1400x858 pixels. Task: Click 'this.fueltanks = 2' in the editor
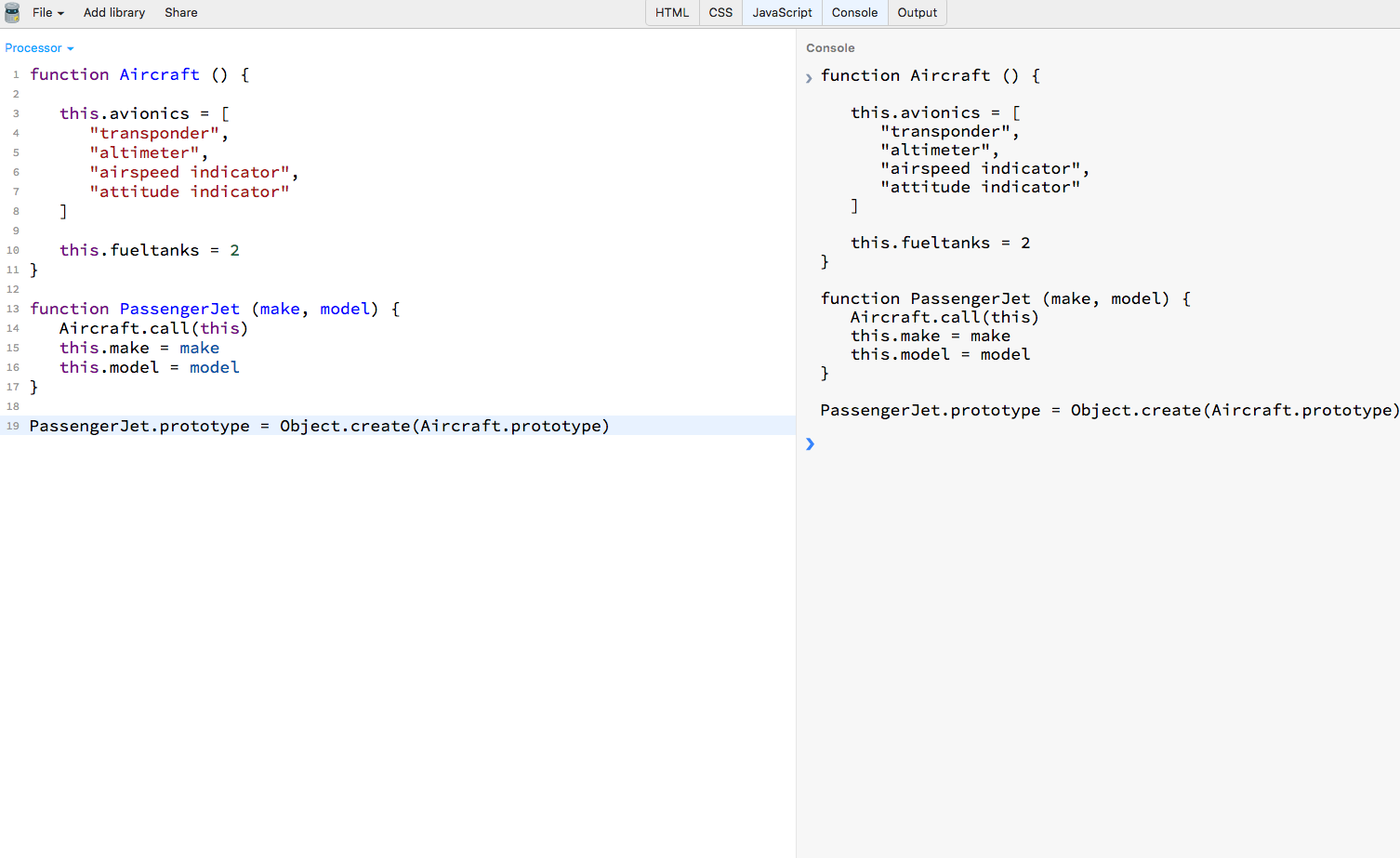150,250
